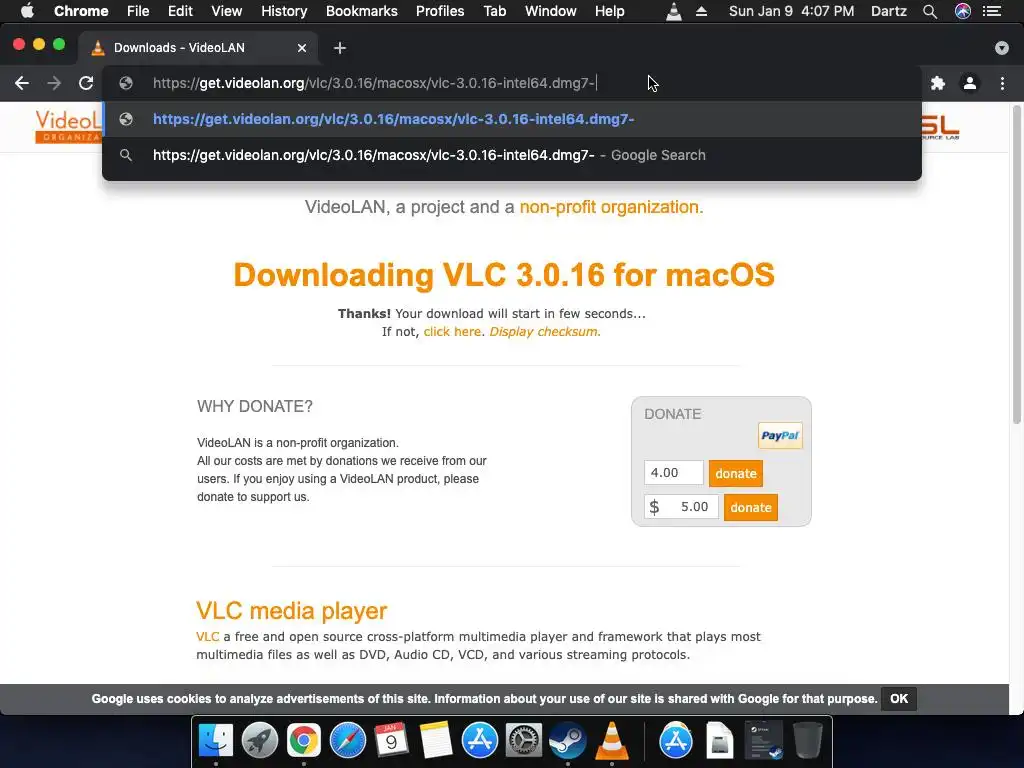Open Siri from the menu bar
This screenshot has width=1024, height=768.
tap(963, 11)
